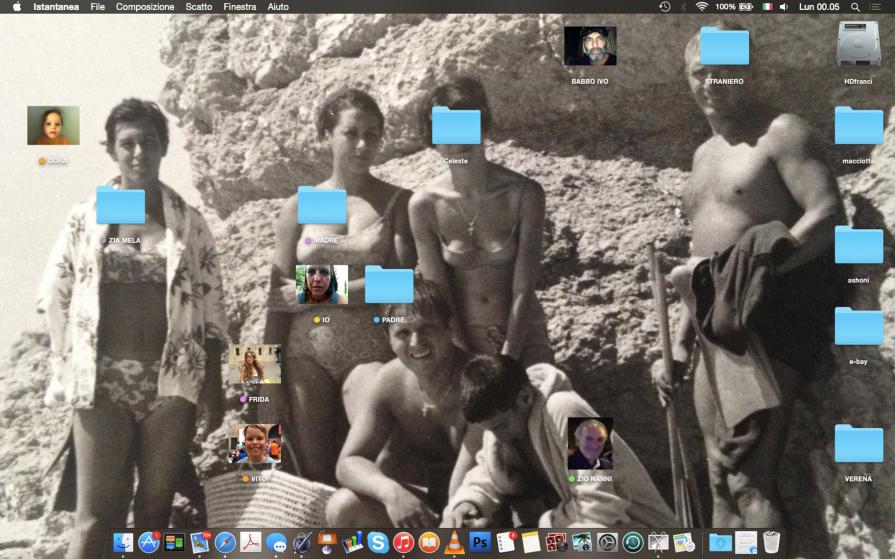
Task: Open Spotlight search magnifier
Action: pos(855,7)
